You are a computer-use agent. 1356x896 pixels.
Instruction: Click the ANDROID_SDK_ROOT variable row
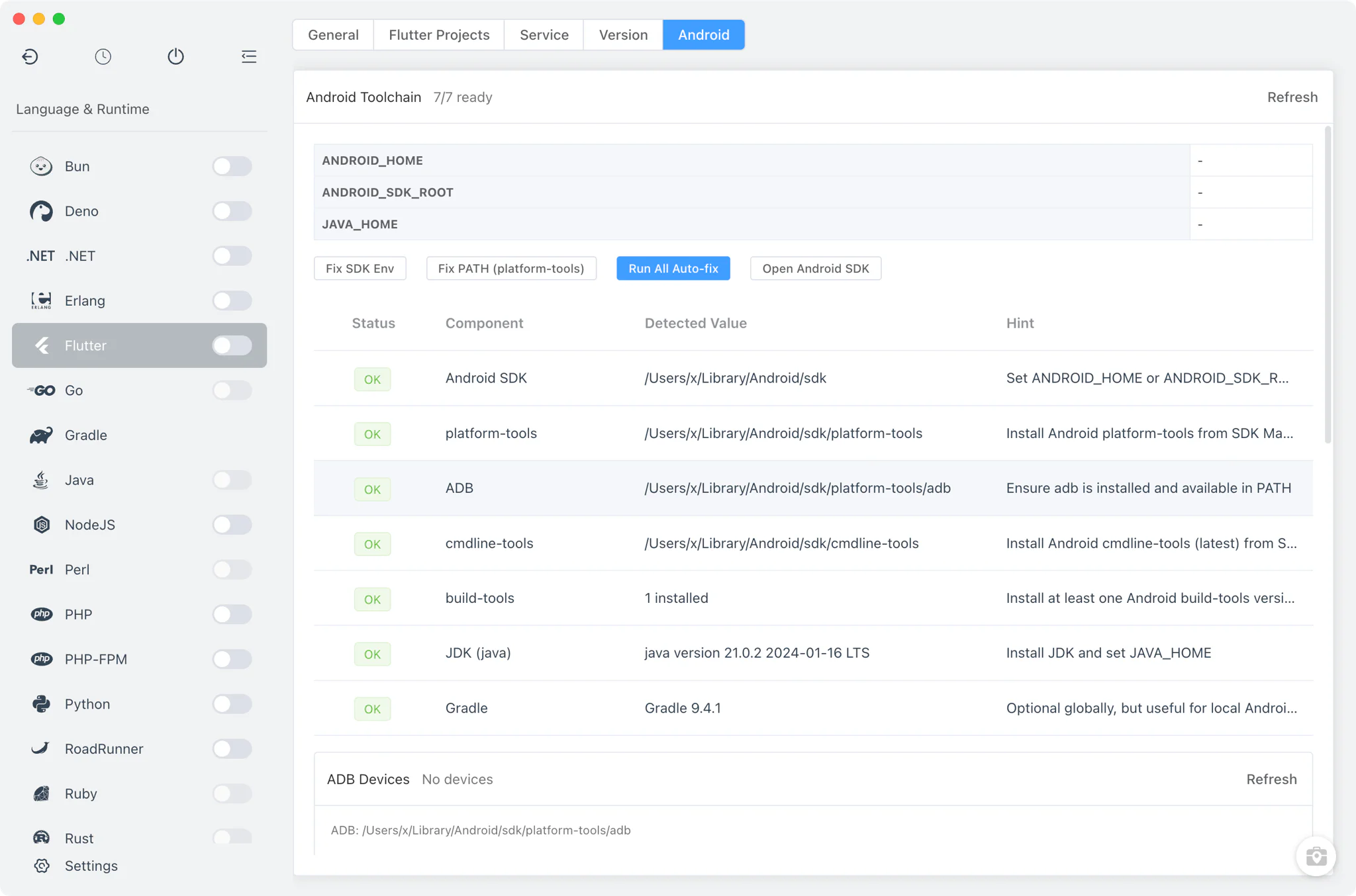tap(813, 193)
